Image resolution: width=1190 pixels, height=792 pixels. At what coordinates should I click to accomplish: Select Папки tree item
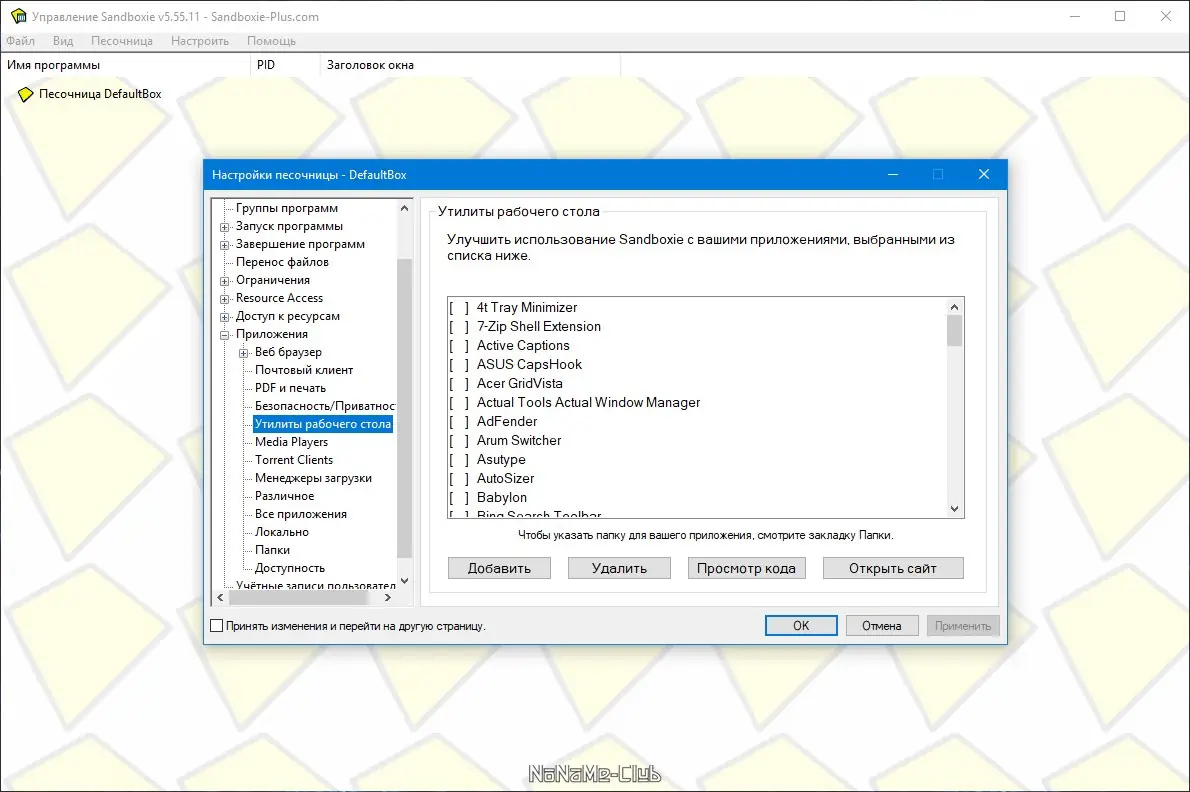point(272,550)
